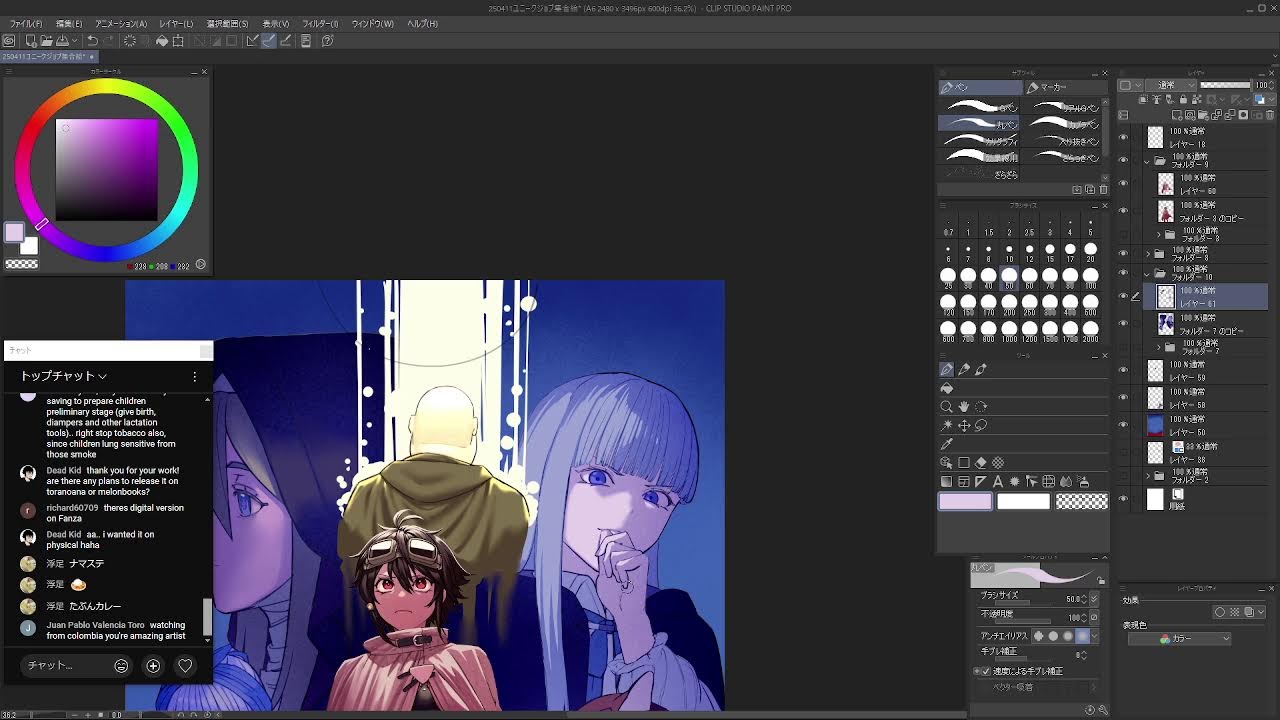The image size is (1280, 720).
Task: Click the Save icon in the command bar
Action: pos(62,41)
